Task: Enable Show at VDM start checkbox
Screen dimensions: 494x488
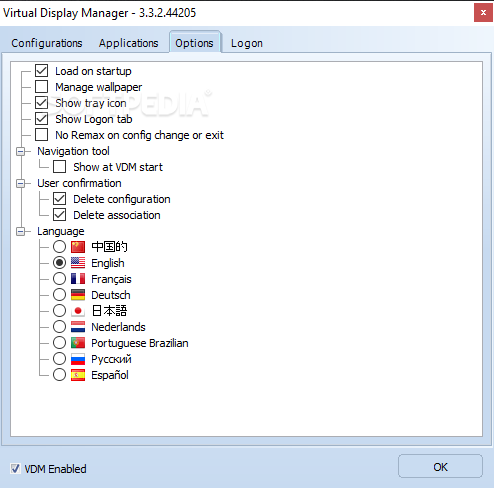Action: pos(60,167)
